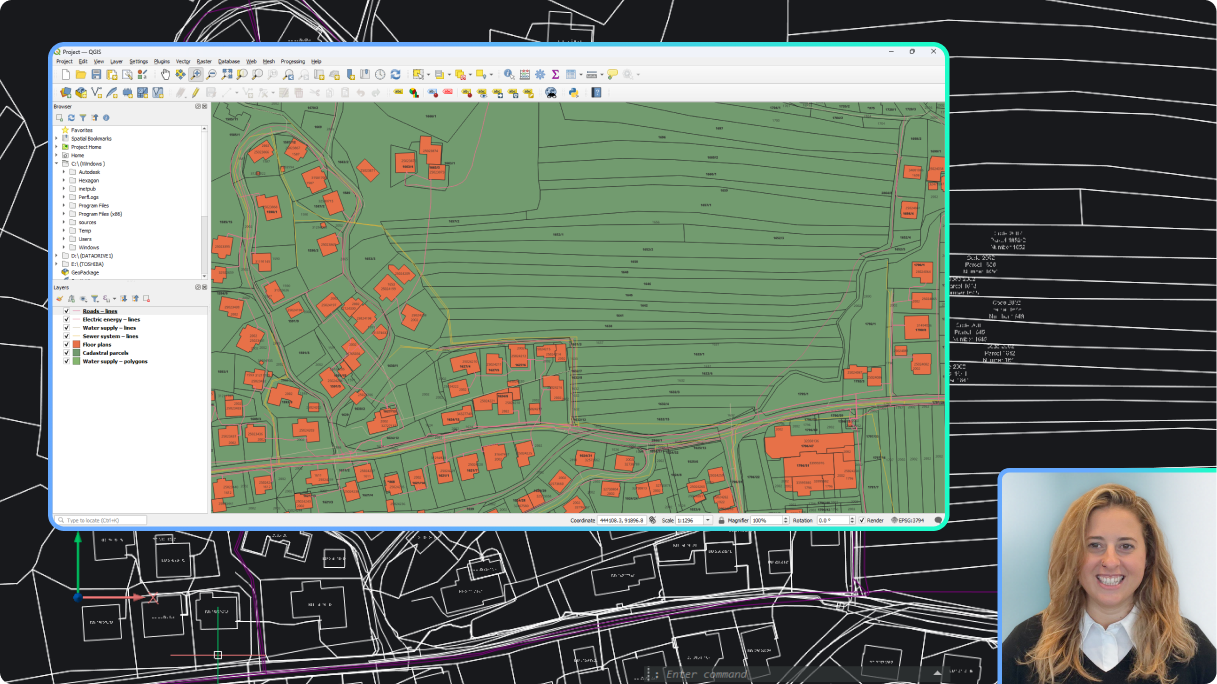
Task: Enable the Render checkbox in status bar
Action: pos(862,521)
